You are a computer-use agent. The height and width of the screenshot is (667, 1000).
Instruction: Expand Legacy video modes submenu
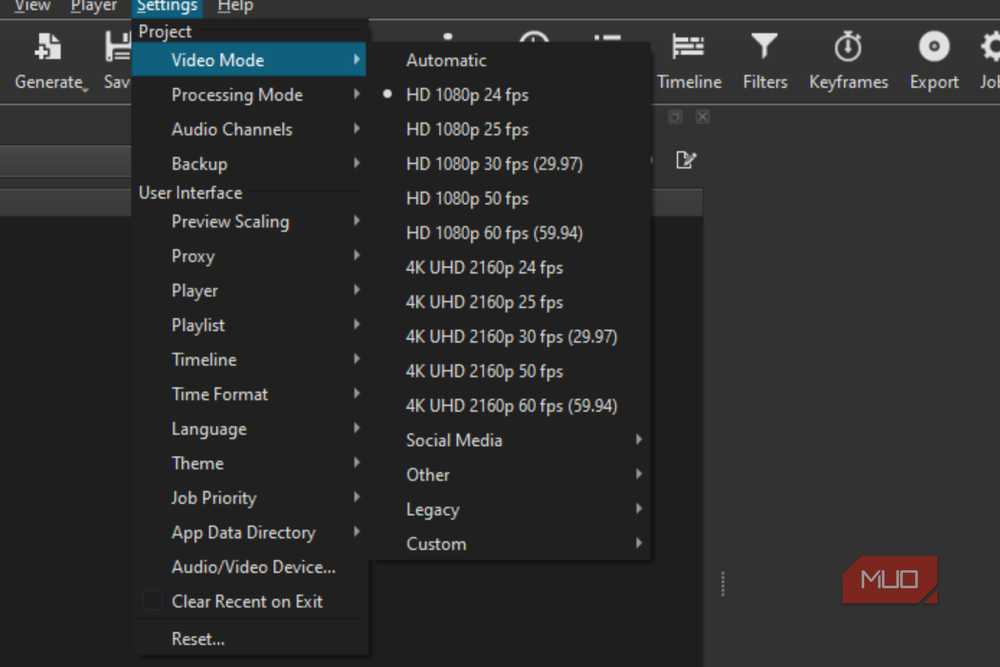tap(511, 509)
